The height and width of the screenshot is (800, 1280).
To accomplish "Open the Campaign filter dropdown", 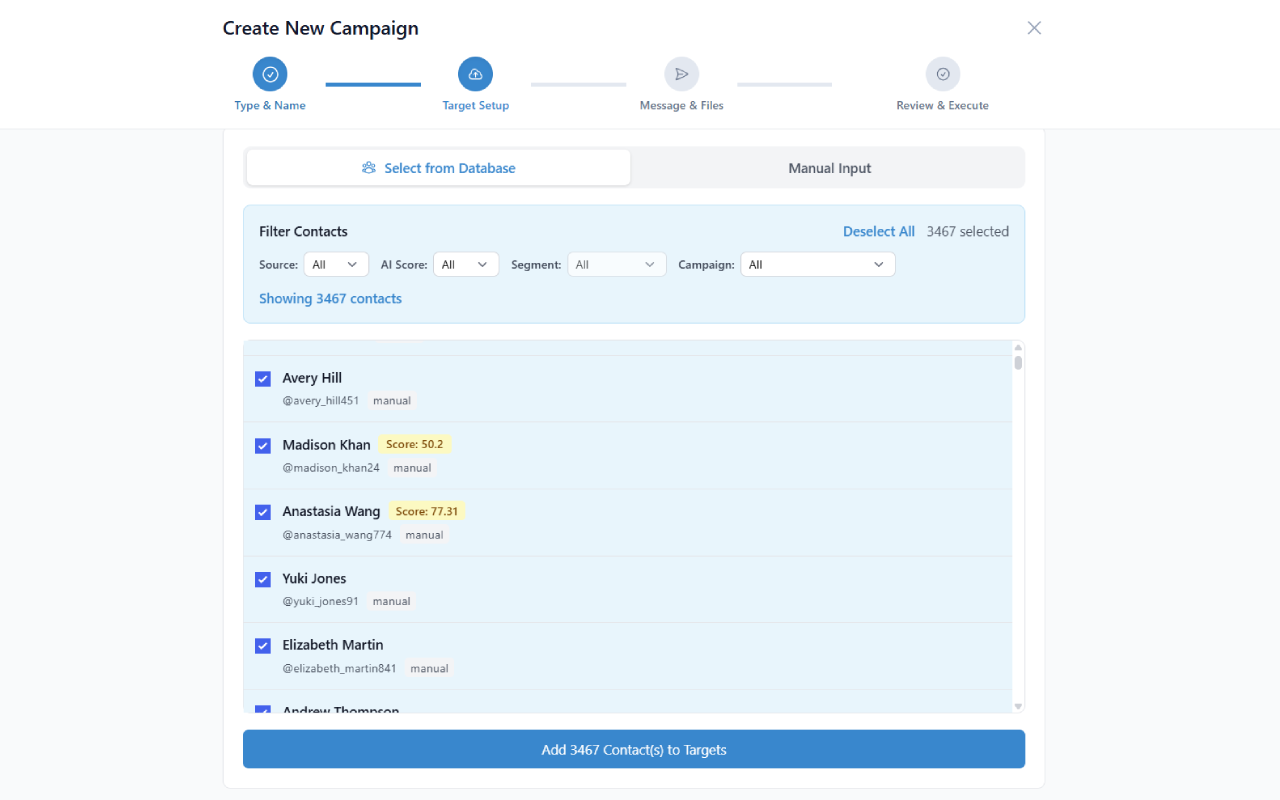I will coord(817,265).
